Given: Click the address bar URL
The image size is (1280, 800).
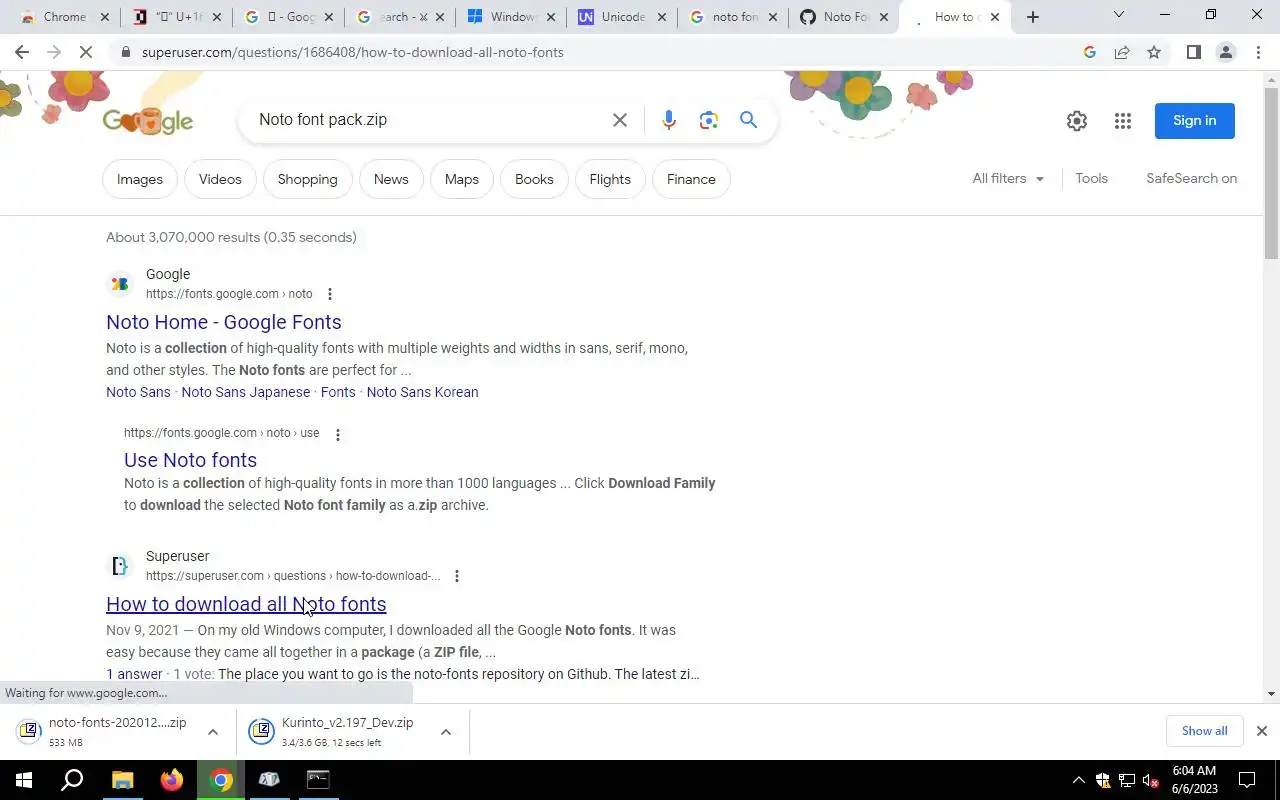Looking at the screenshot, I should pos(353,52).
